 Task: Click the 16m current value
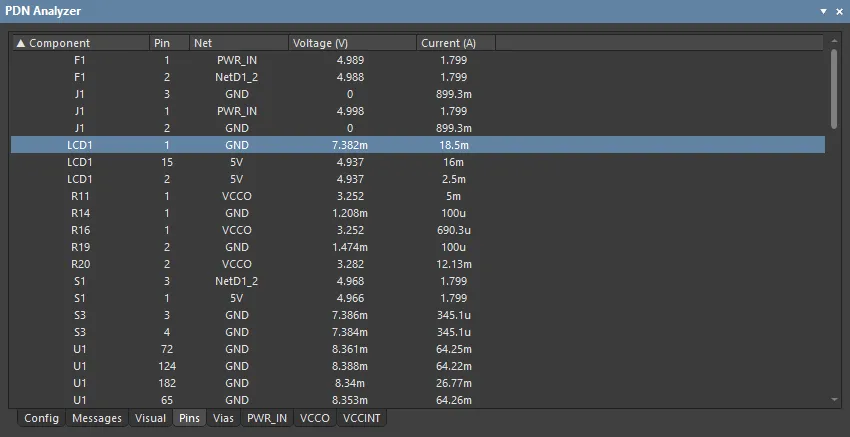[454, 162]
